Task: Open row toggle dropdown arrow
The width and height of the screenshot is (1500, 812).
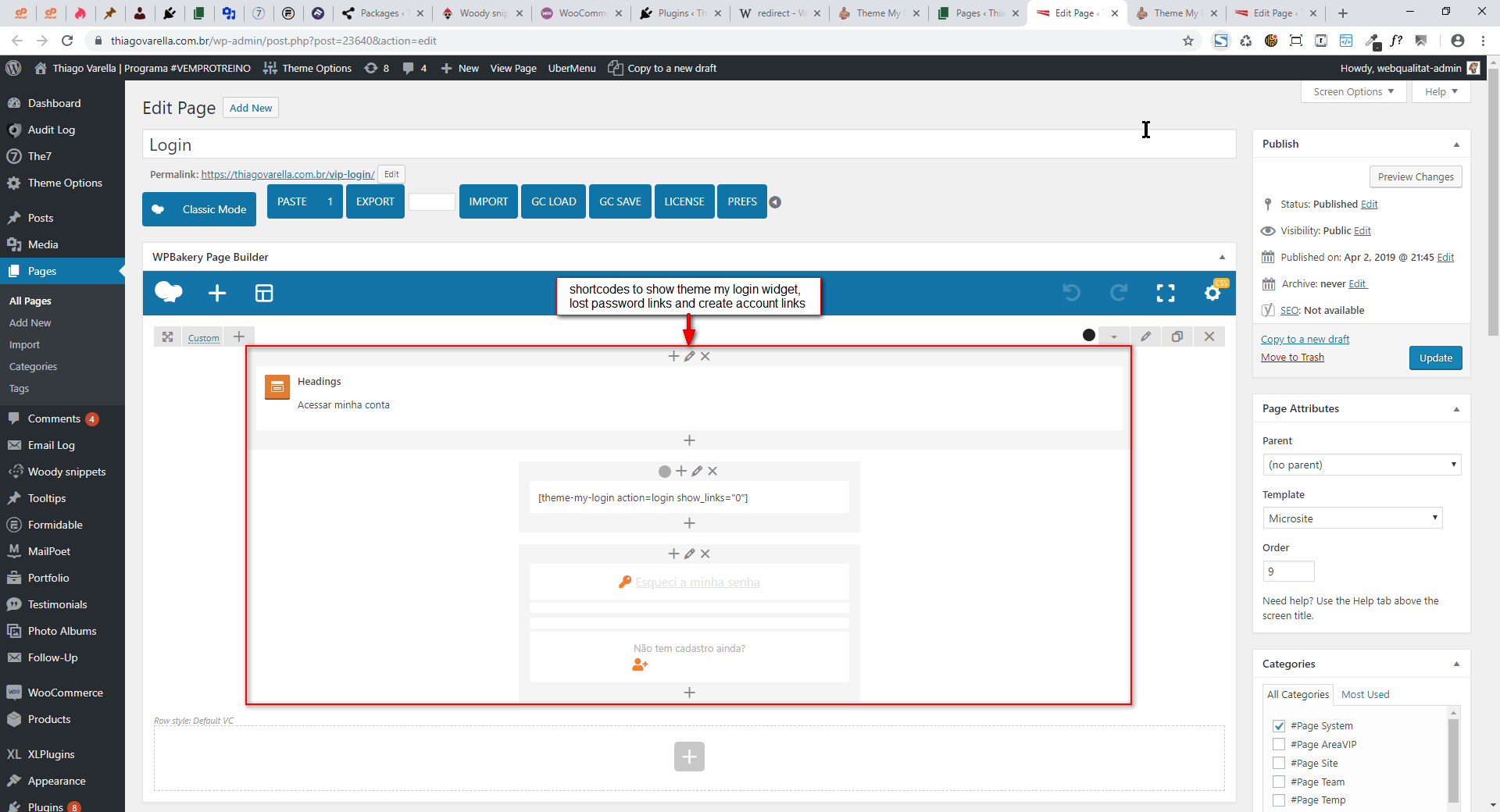Action: (x=1114, y=337)
